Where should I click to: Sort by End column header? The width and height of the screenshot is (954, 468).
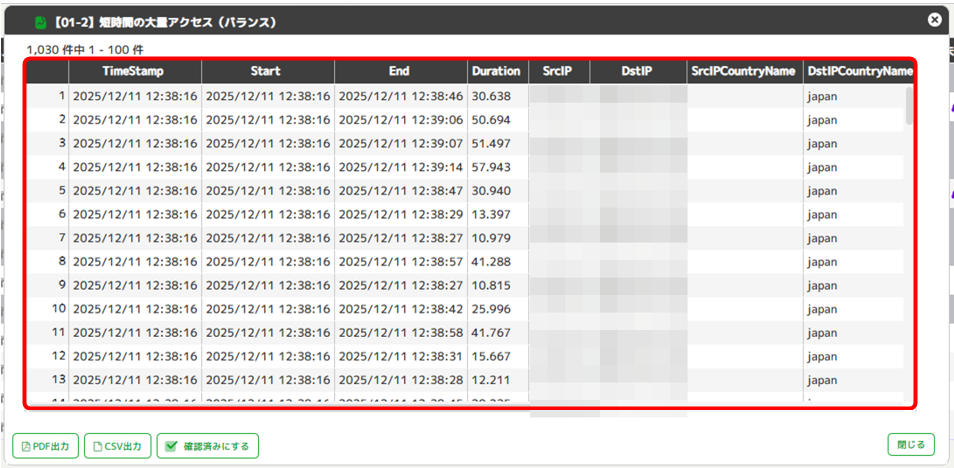coord(400,71)
